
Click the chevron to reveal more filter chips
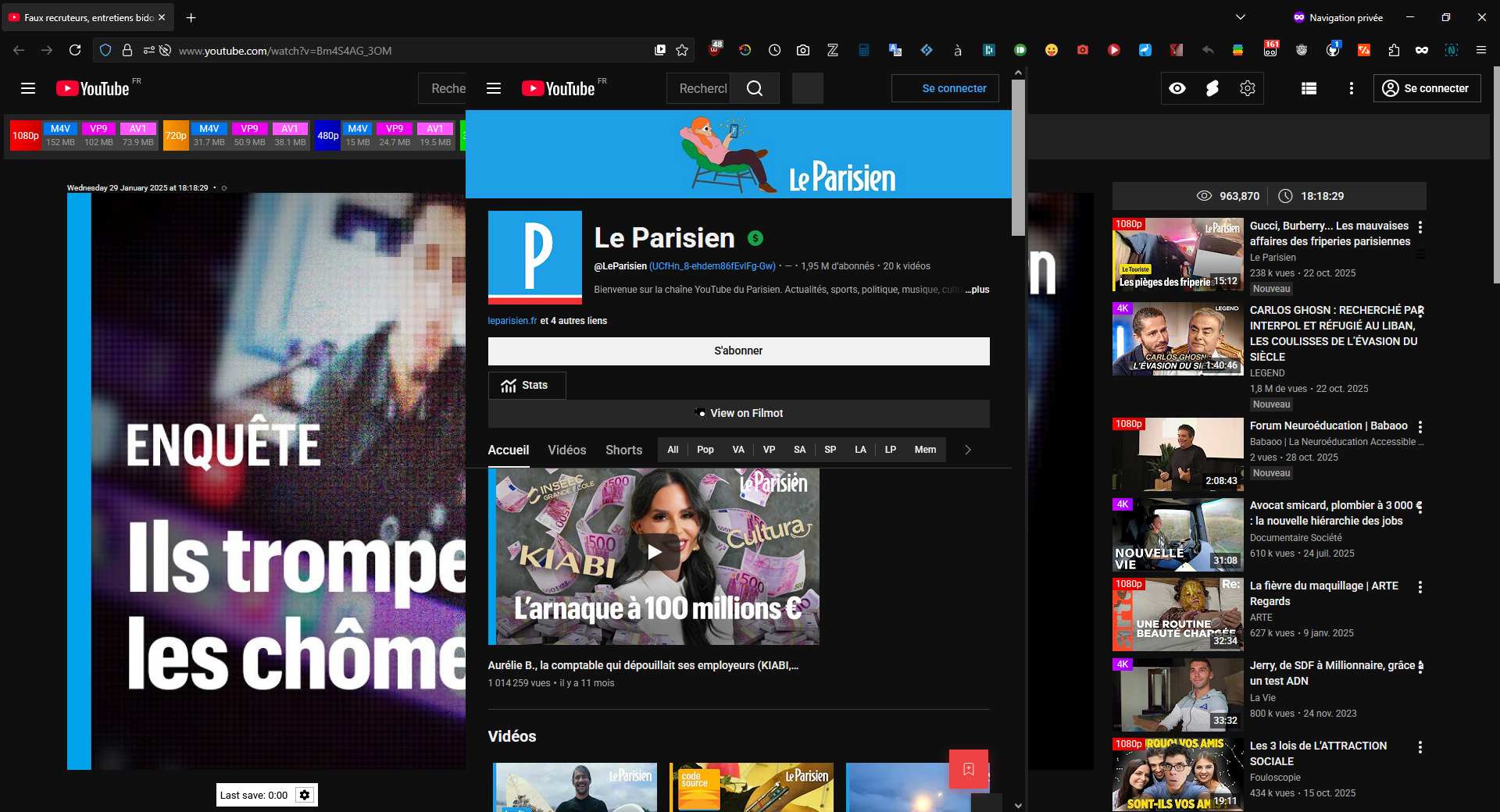point(967,451)
